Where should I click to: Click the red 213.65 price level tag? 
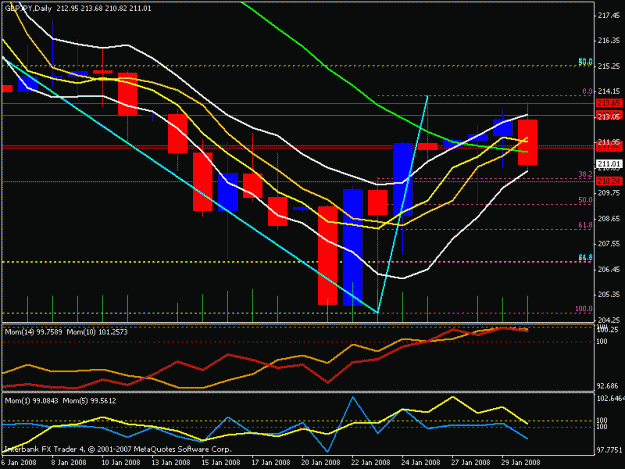click(x=609, y=103)
